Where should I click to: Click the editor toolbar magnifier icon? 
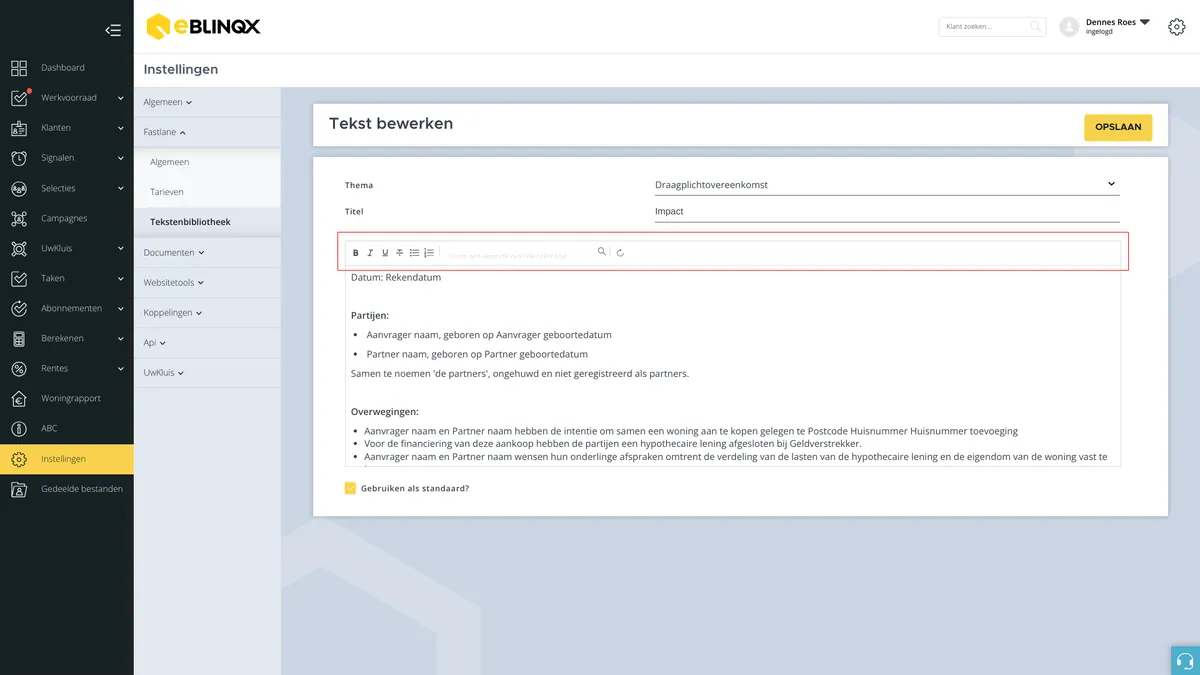[x=602, y=252]
